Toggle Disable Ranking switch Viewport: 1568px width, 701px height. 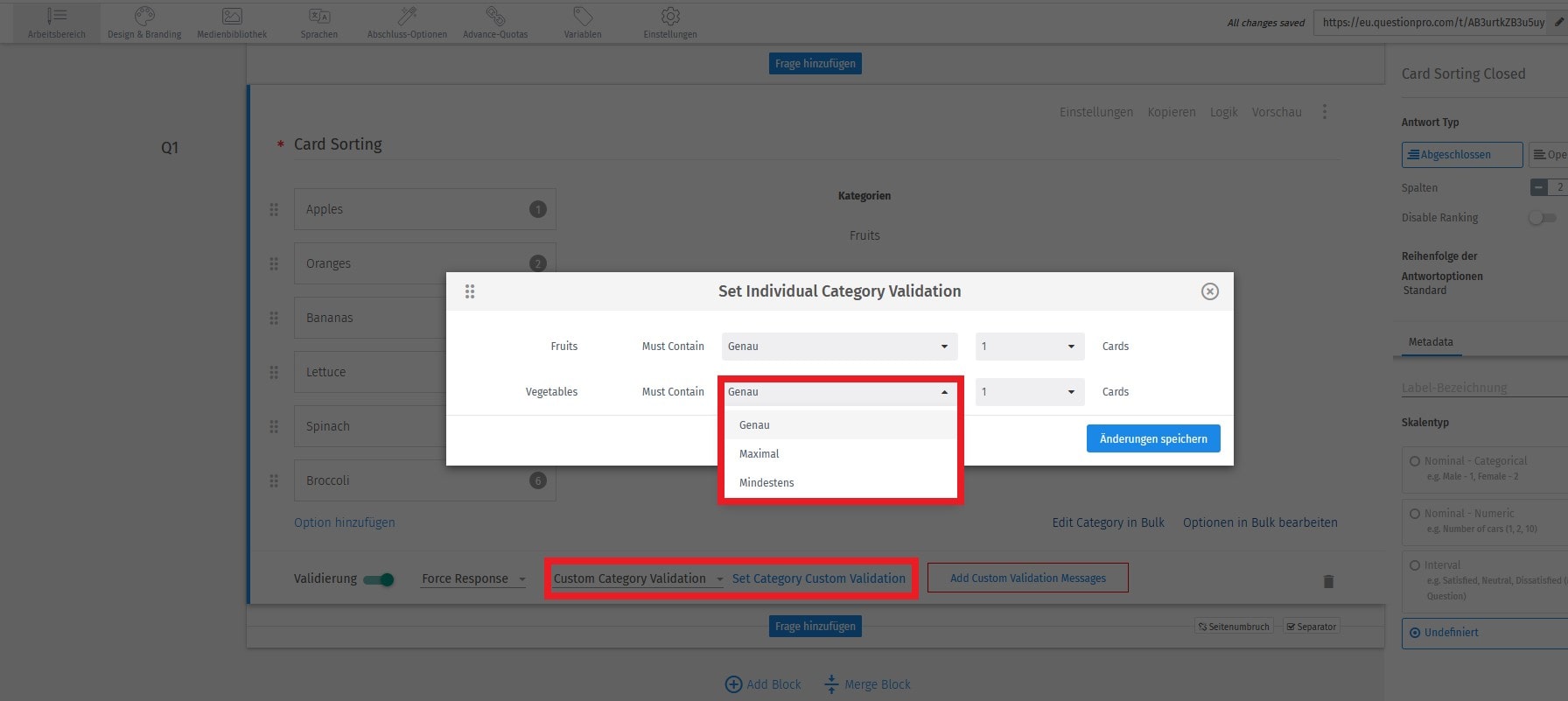coord(1542,218)
